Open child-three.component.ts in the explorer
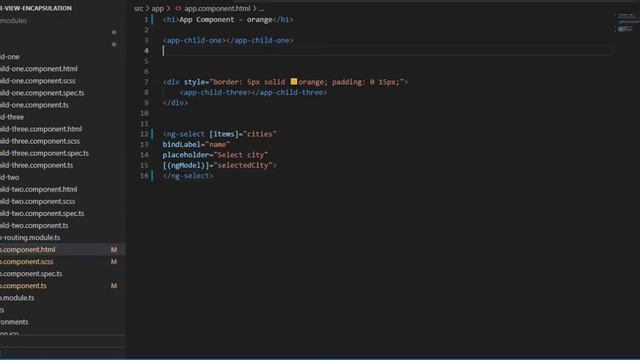640x360 pixels. click(37, 165)
